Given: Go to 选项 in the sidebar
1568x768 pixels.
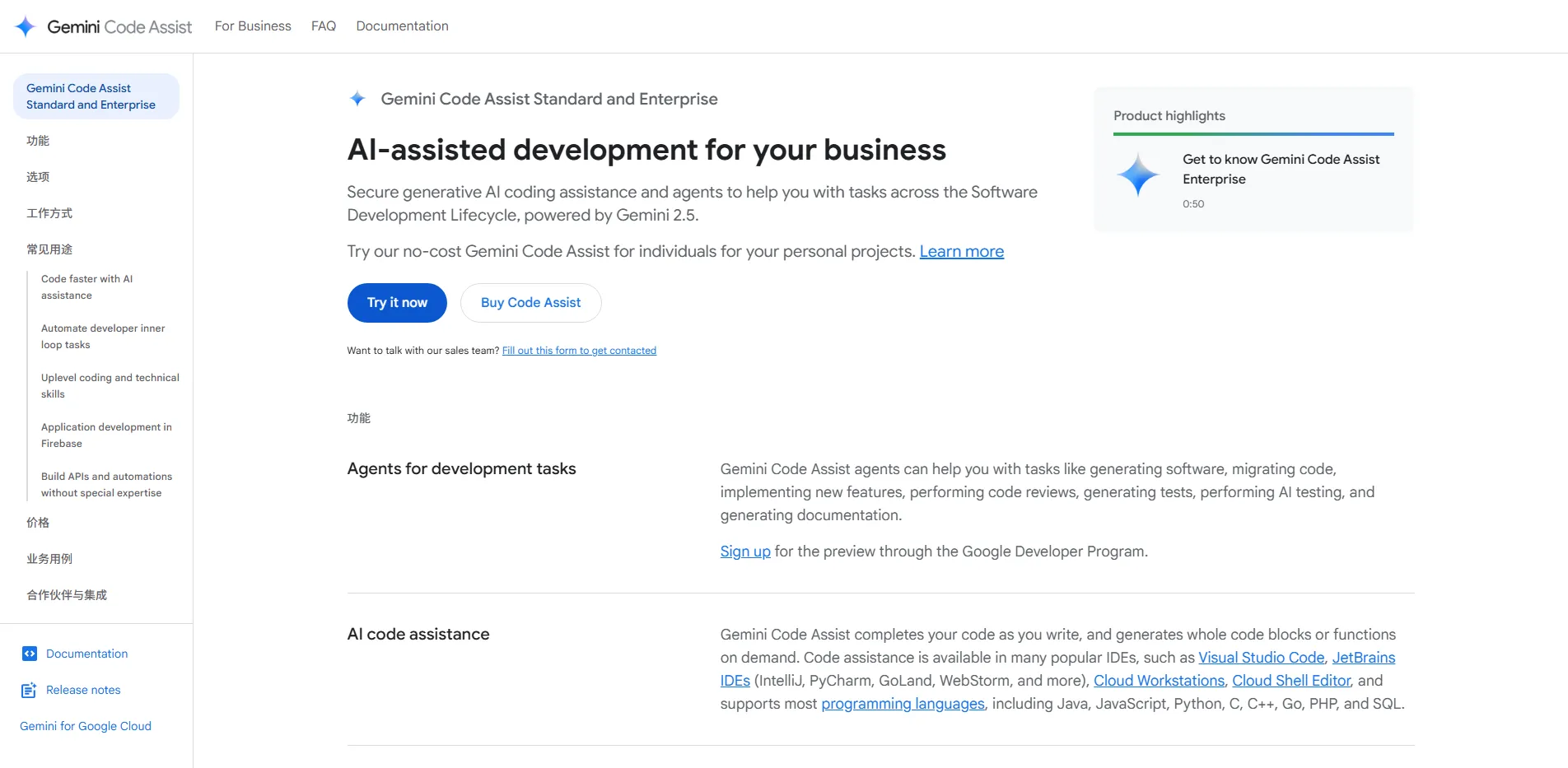Looking at the screenshot, I should click(38, 177).
